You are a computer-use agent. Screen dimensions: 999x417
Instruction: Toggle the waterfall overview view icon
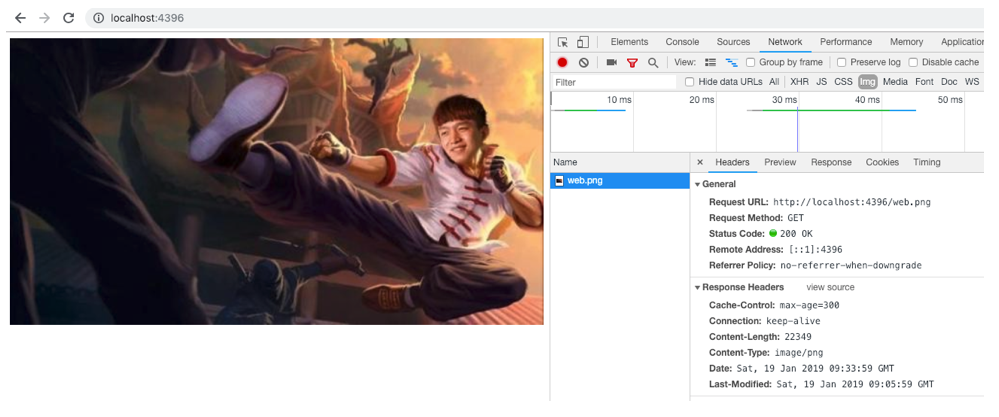[x=732, y=62]
